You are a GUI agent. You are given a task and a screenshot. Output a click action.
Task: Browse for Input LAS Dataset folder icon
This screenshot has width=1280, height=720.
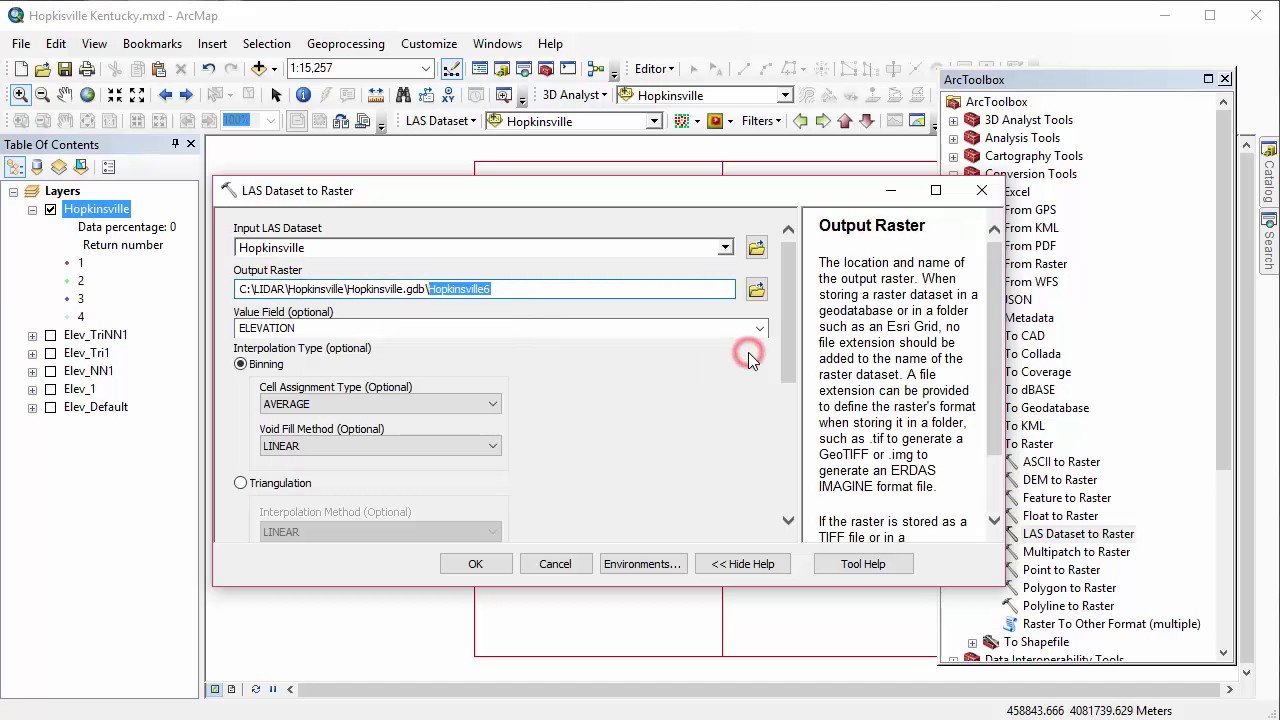(x=756, y=248)
